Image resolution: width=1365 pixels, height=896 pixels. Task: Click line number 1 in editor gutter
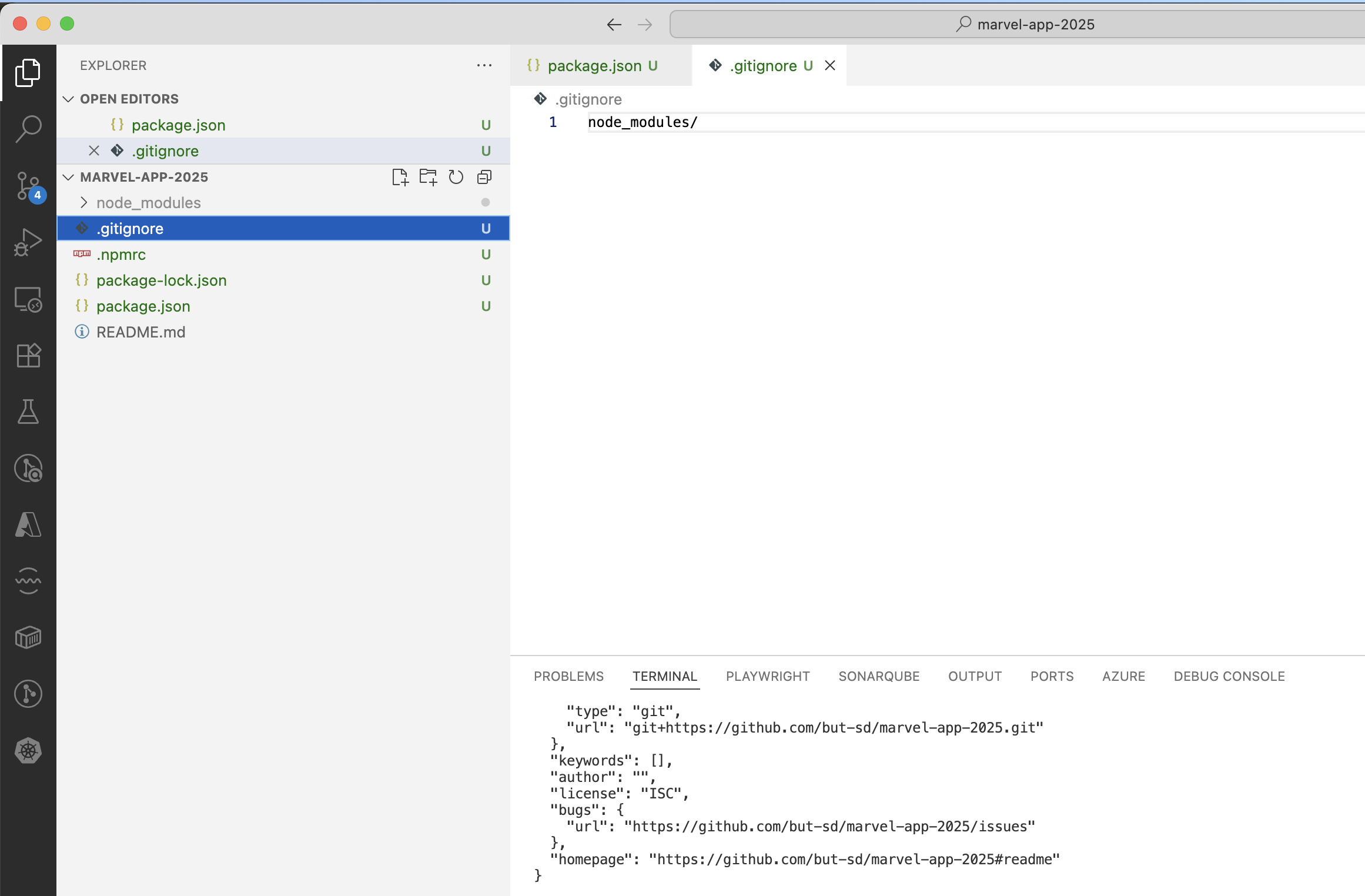pos(553,122)
